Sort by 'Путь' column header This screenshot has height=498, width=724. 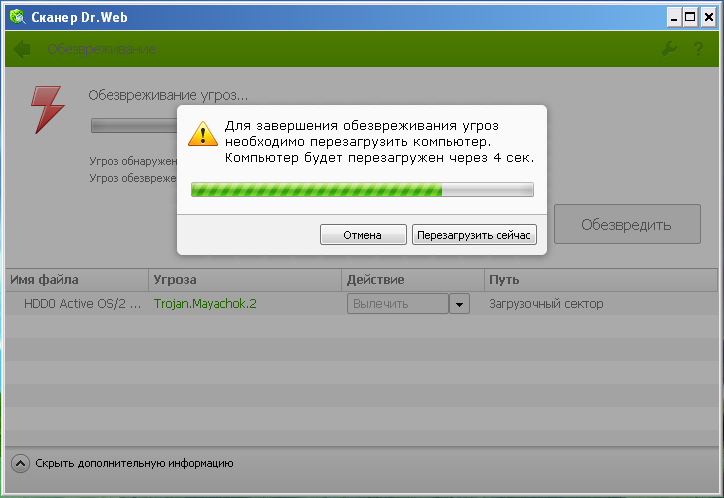601,280
